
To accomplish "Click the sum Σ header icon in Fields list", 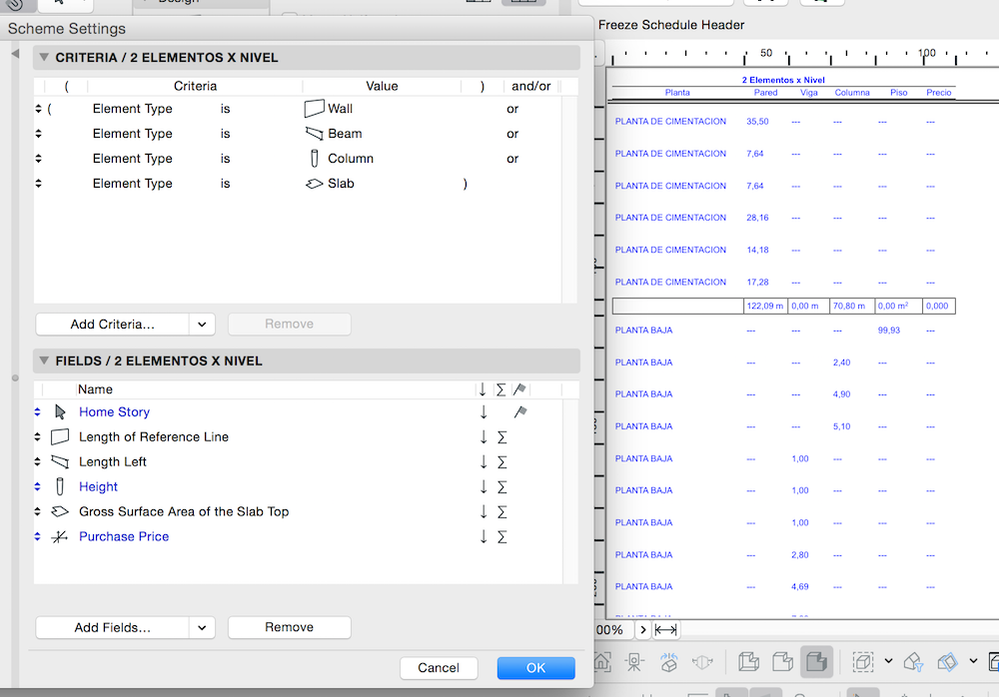I will (x=501, y=389).
